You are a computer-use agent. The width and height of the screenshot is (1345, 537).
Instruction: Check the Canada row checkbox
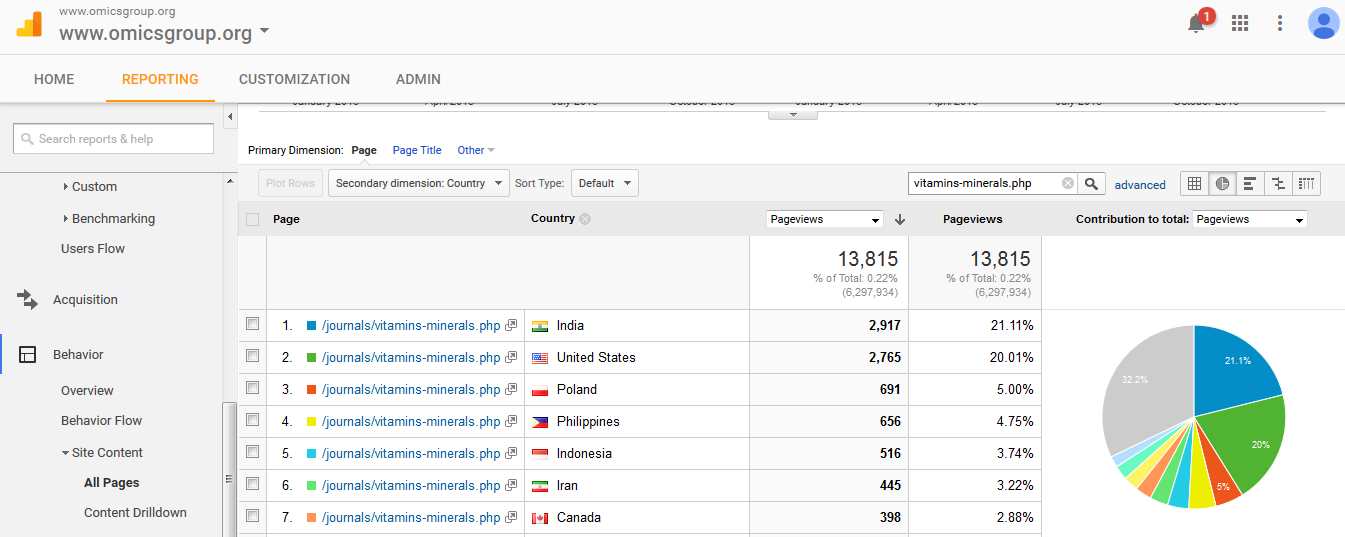point(252,516)
